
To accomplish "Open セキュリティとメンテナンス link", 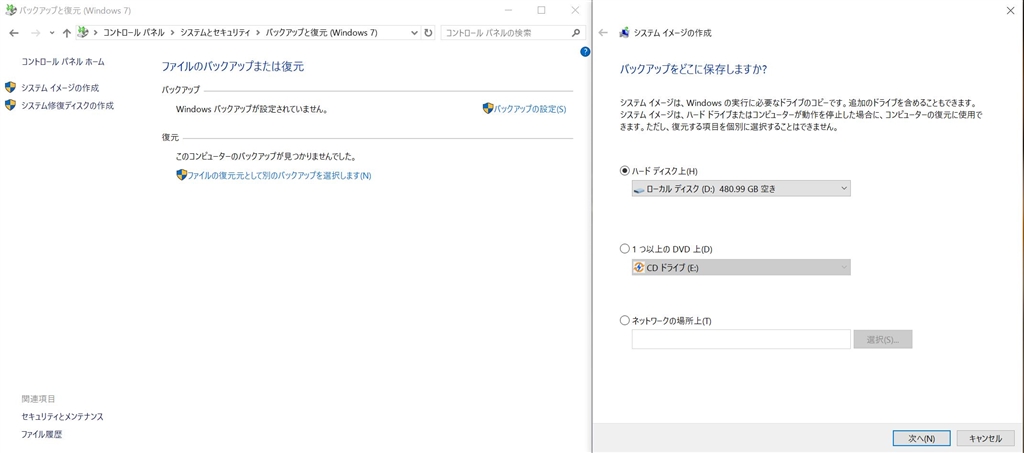I will tap(63, 416).
